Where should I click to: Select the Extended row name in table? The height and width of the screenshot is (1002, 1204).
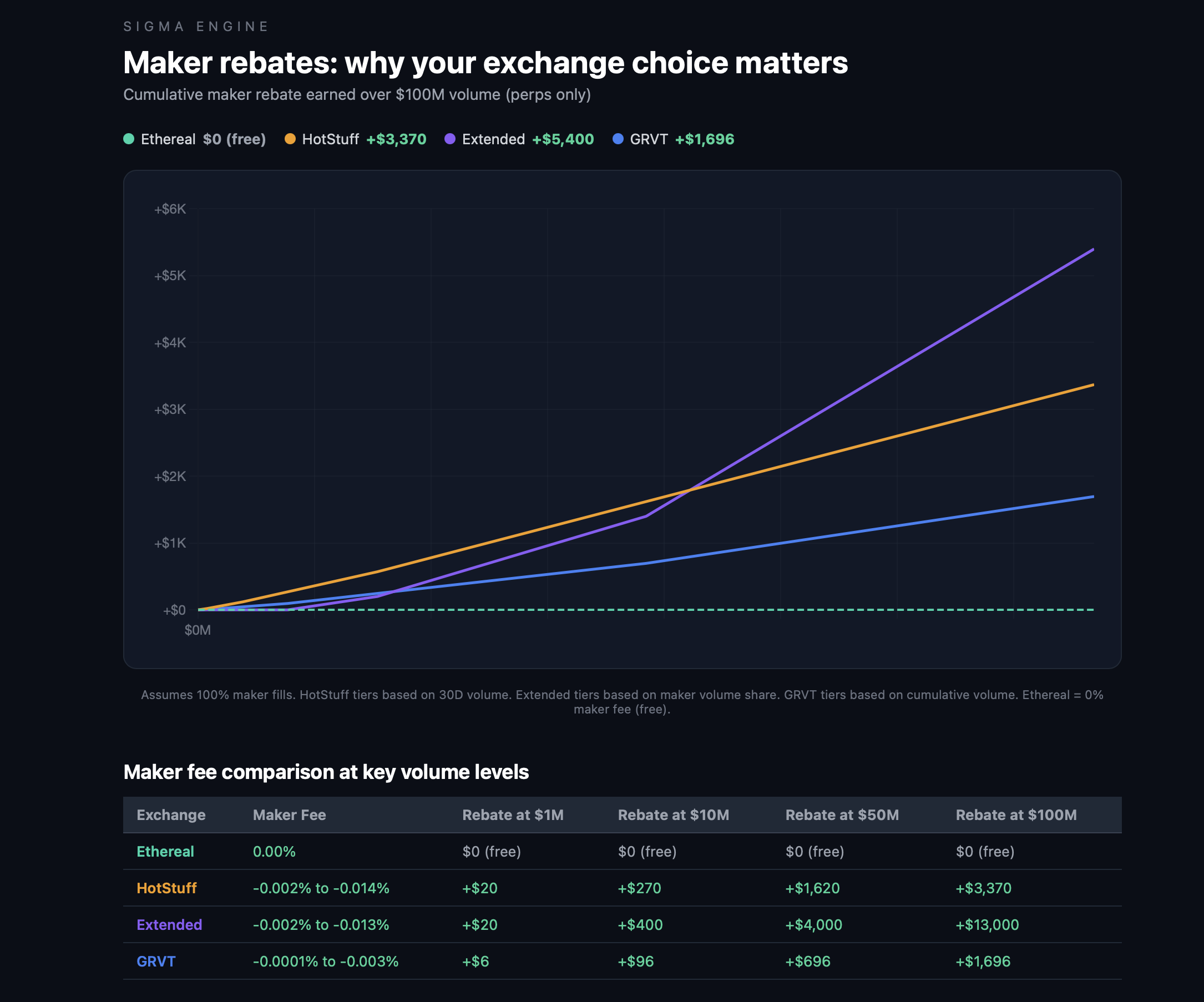[169, 925]
